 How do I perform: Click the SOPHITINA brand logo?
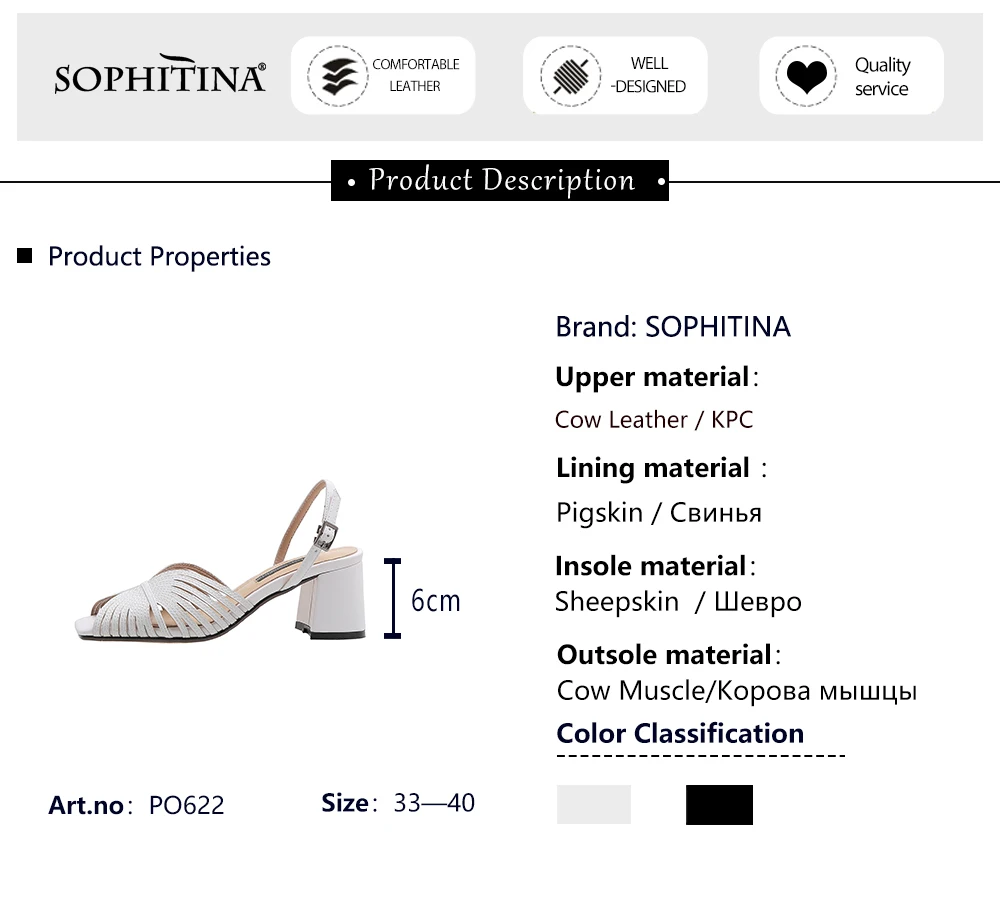tap(160, 75)
